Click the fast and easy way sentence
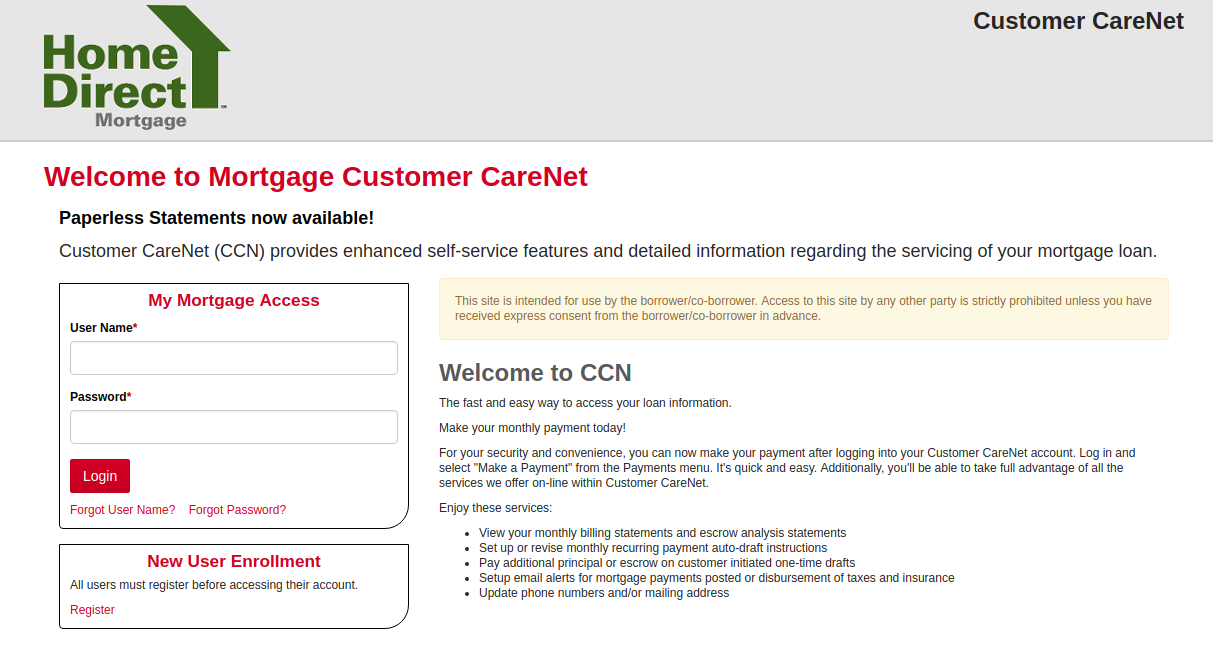This screenshot has width=1213, height=663. (585, 403)
